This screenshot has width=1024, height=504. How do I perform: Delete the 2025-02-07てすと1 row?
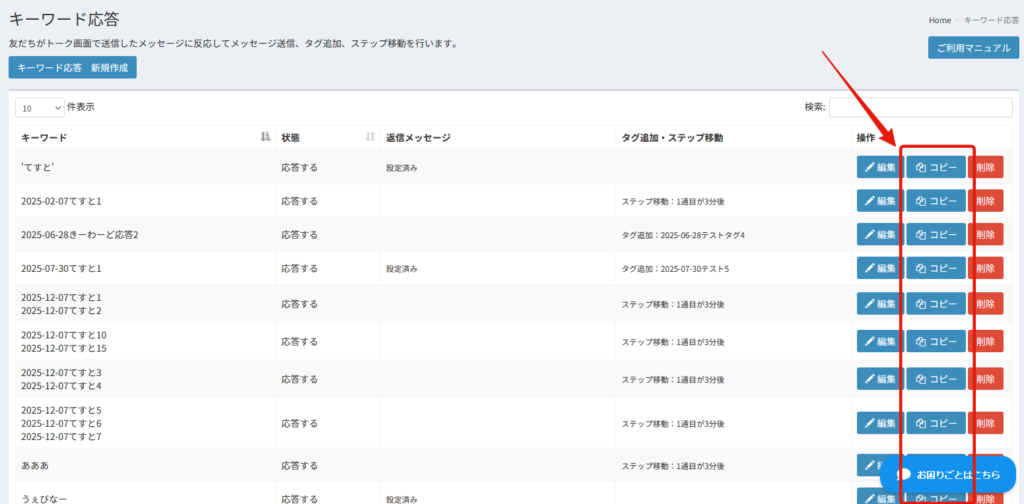point(985,201)
